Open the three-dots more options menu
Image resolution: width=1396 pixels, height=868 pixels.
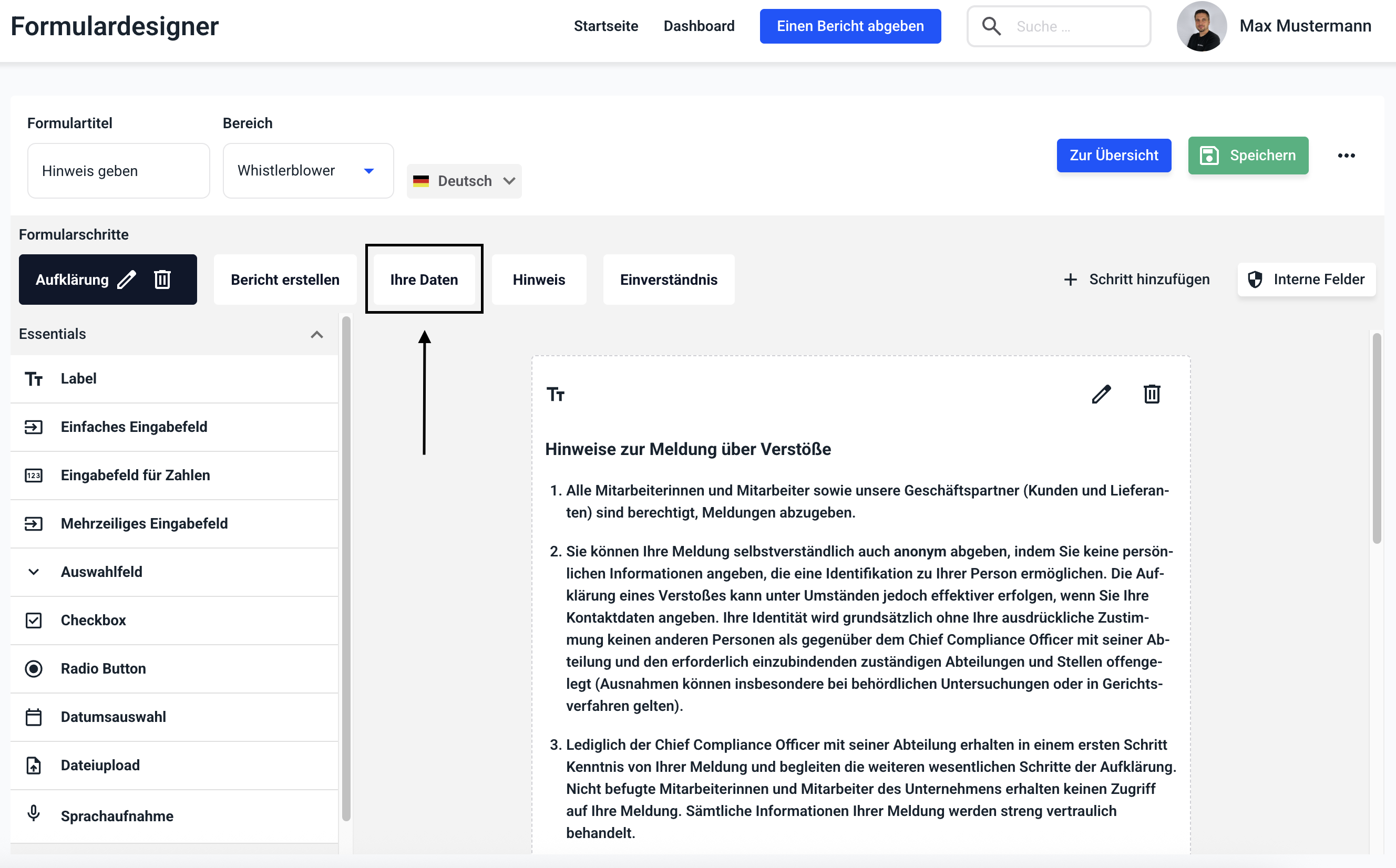(x=1346, y=156)
